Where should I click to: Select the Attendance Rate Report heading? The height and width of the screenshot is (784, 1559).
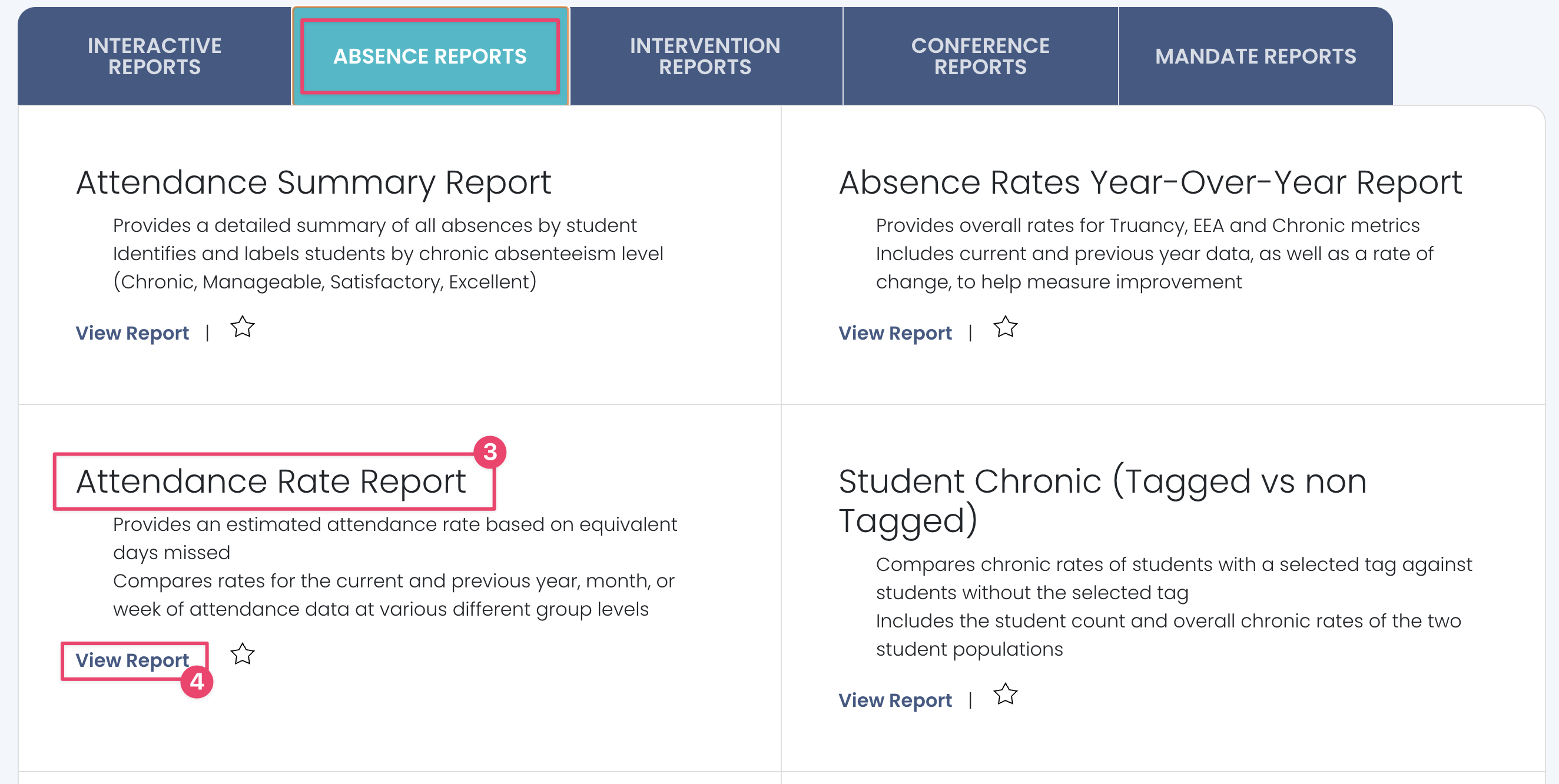[271, 481]
